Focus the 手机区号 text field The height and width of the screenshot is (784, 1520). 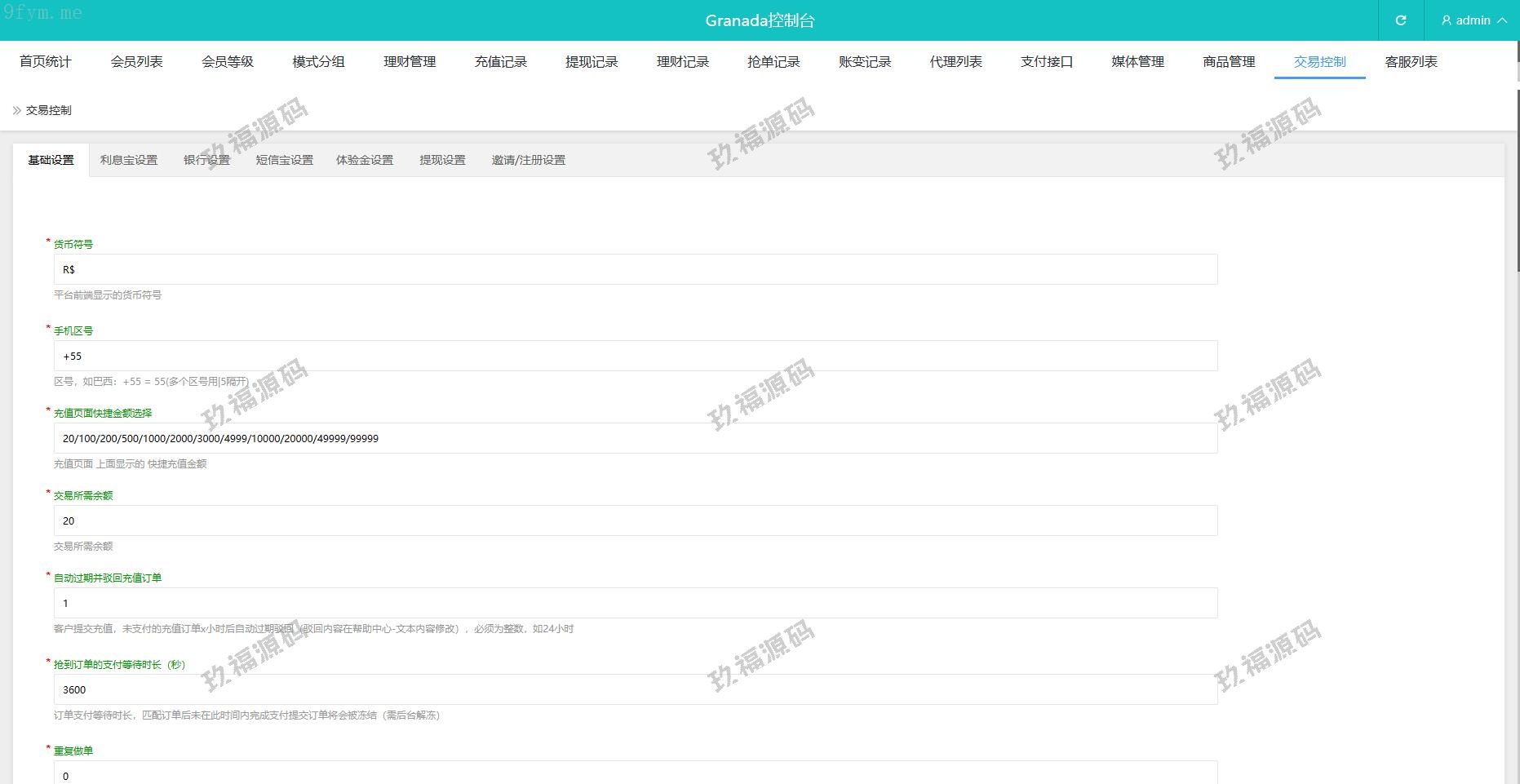pos(635,357)
